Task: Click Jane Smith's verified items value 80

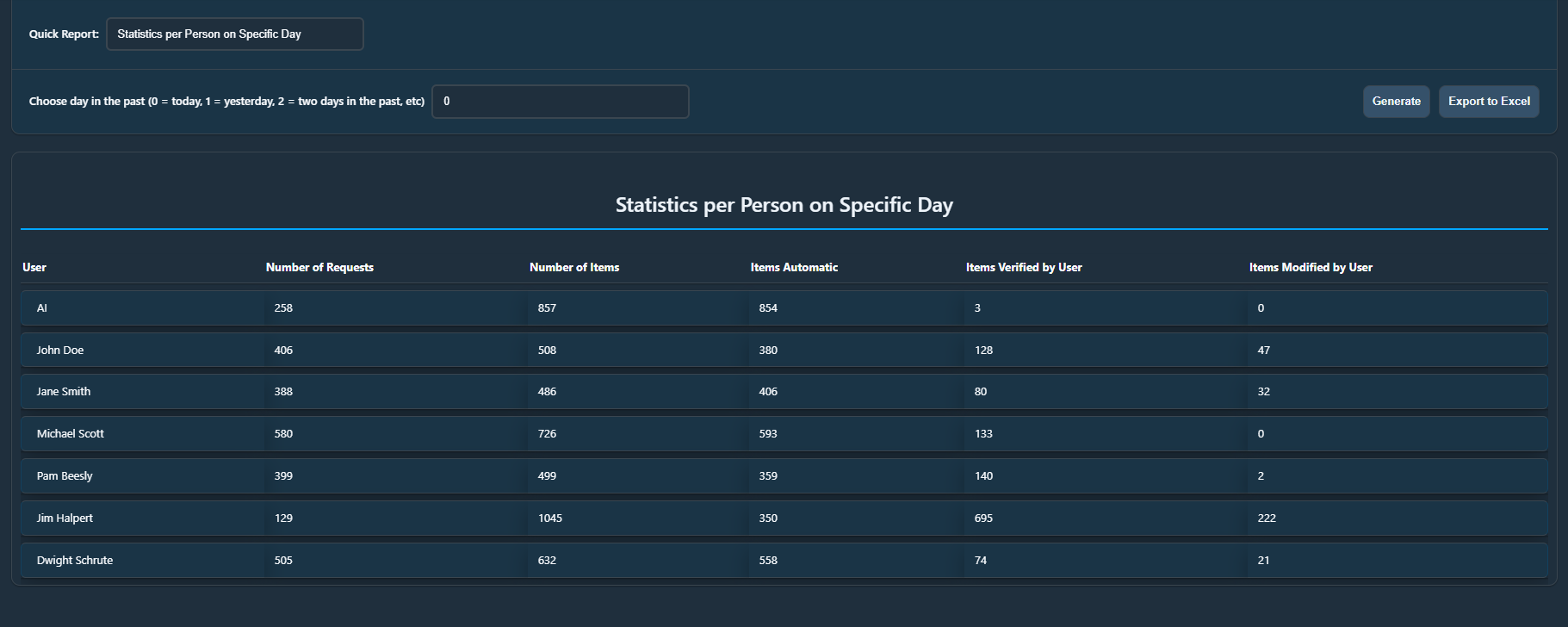Action: 981,391
